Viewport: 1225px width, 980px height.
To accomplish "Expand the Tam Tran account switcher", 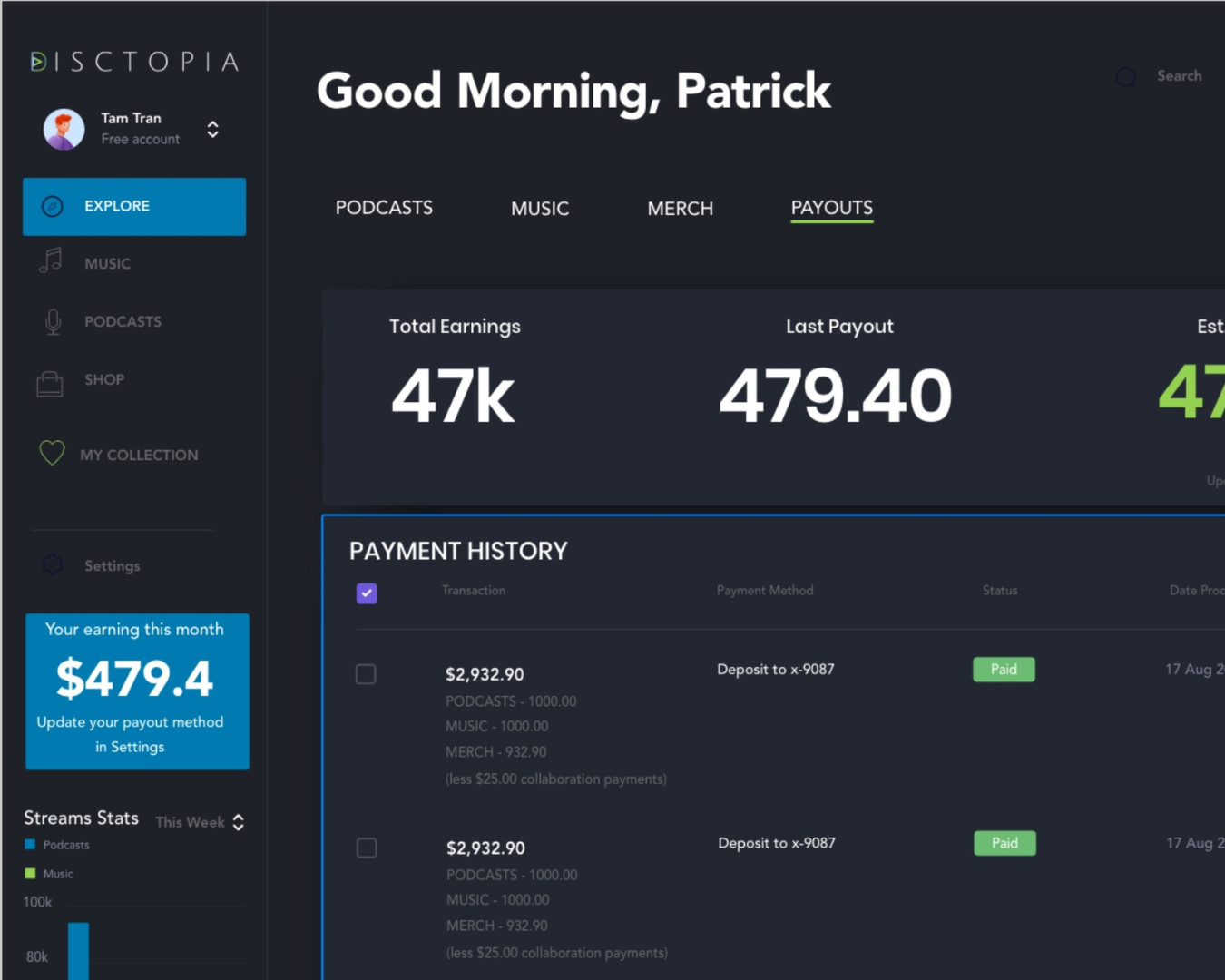I will tap(212, 129).
